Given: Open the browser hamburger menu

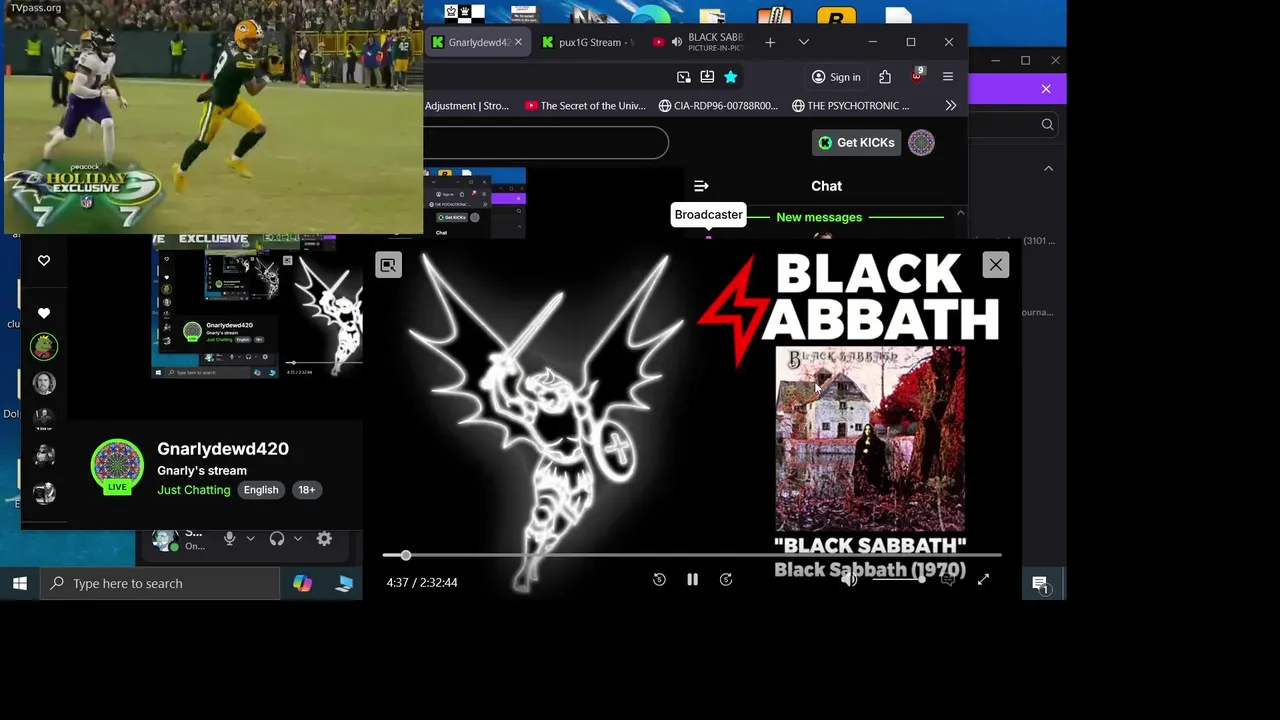Looking at the screenshot, I should coord(948,77).
